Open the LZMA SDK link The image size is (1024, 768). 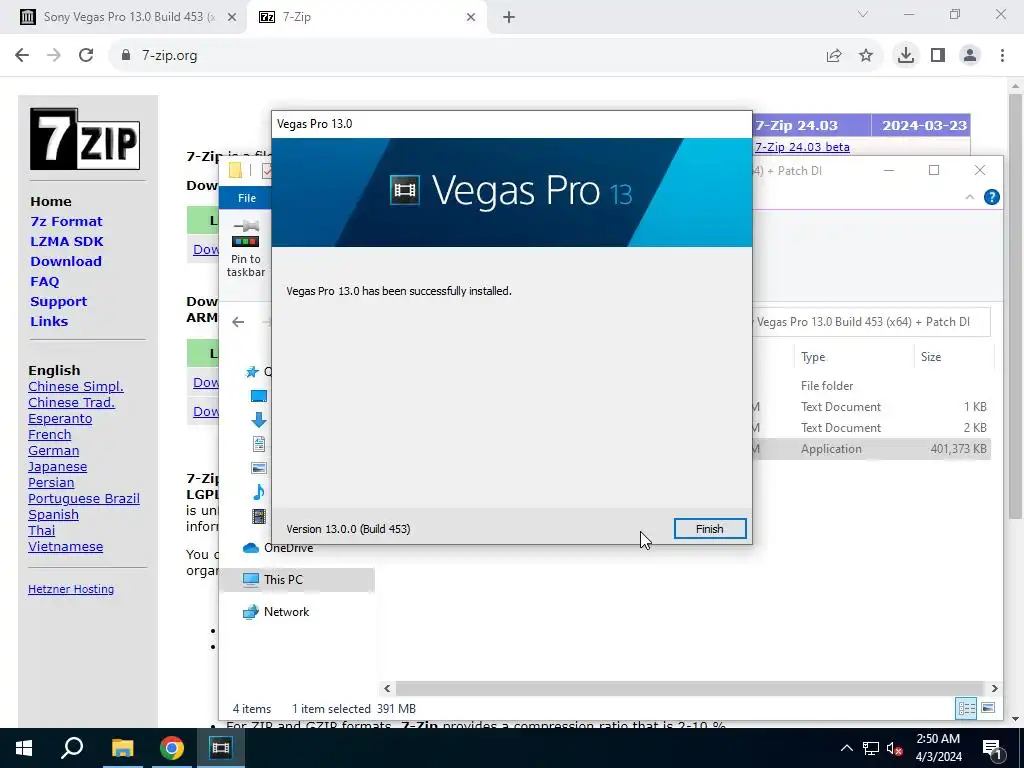67,241
